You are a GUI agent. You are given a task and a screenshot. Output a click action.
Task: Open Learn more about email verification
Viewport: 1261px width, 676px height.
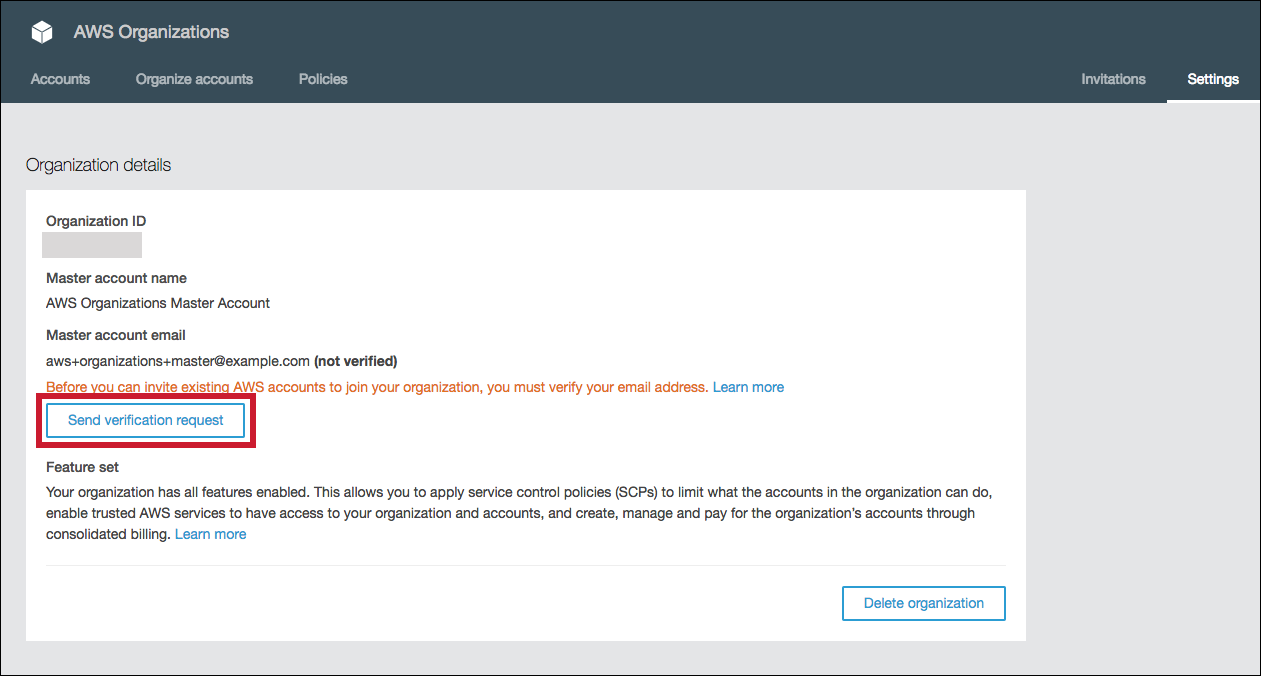point(747,386)
